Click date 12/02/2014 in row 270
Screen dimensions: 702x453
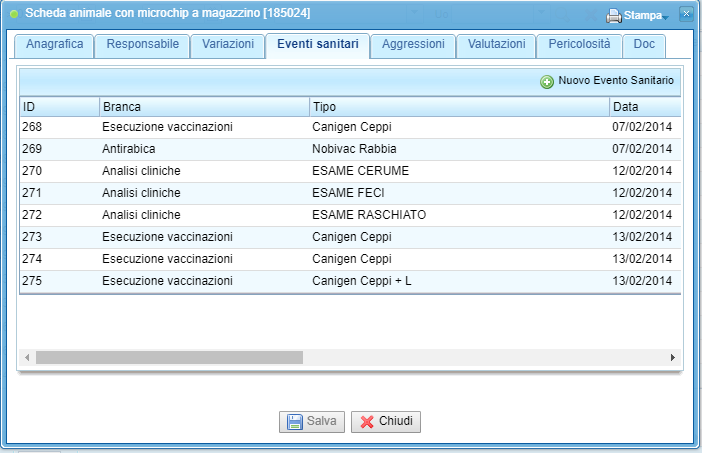[x=642, y=171]
